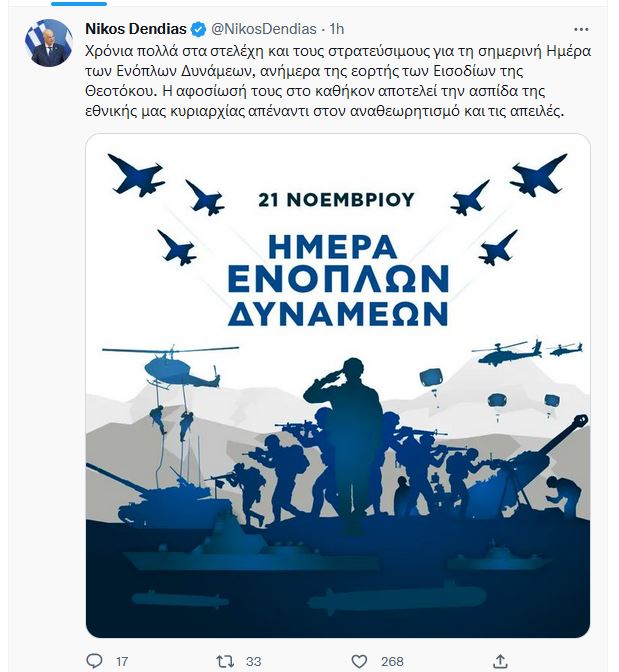Screen dimensions: 619x672
Task: Select the blue active tab indicator
Action: coord(79,3)
